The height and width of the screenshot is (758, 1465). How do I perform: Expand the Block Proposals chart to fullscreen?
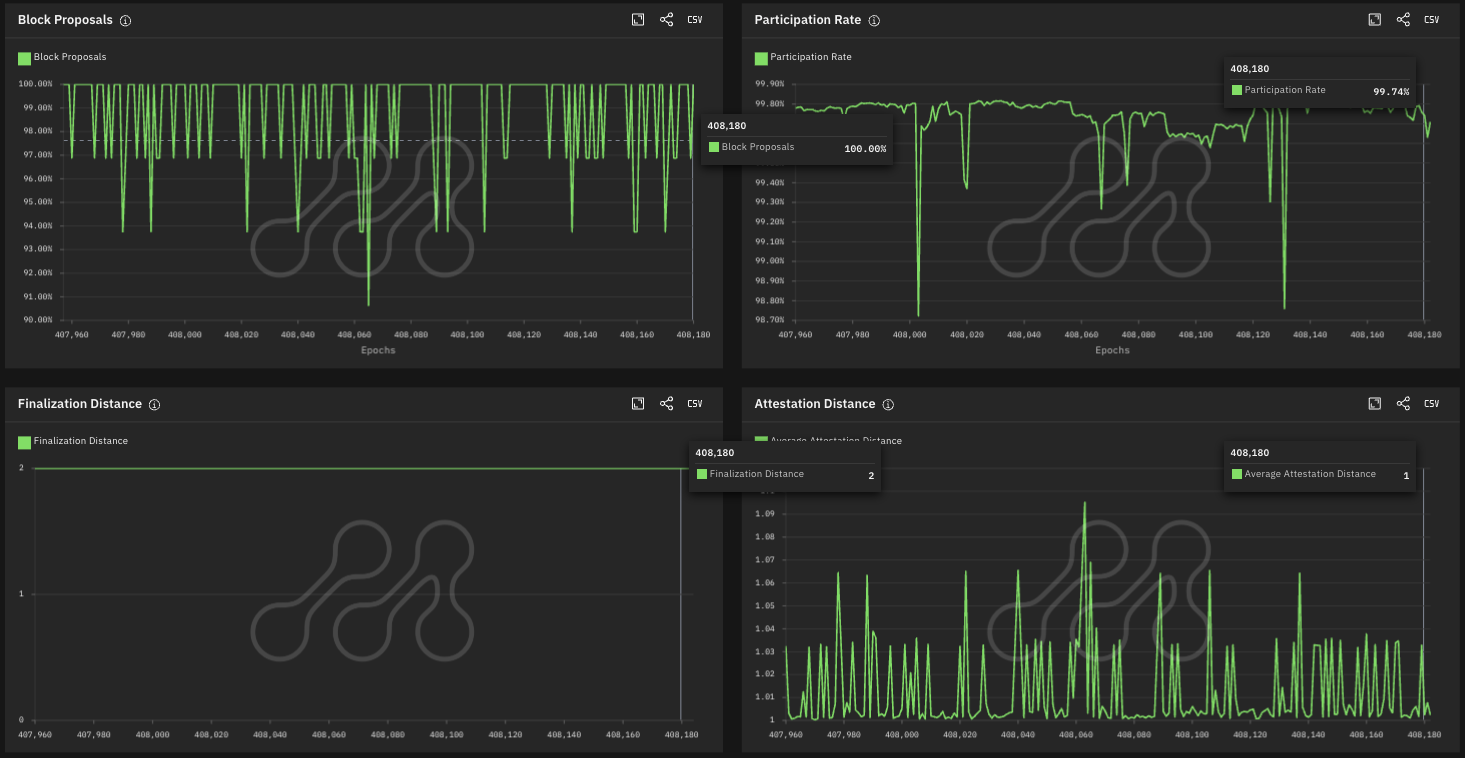click(638, 20)
